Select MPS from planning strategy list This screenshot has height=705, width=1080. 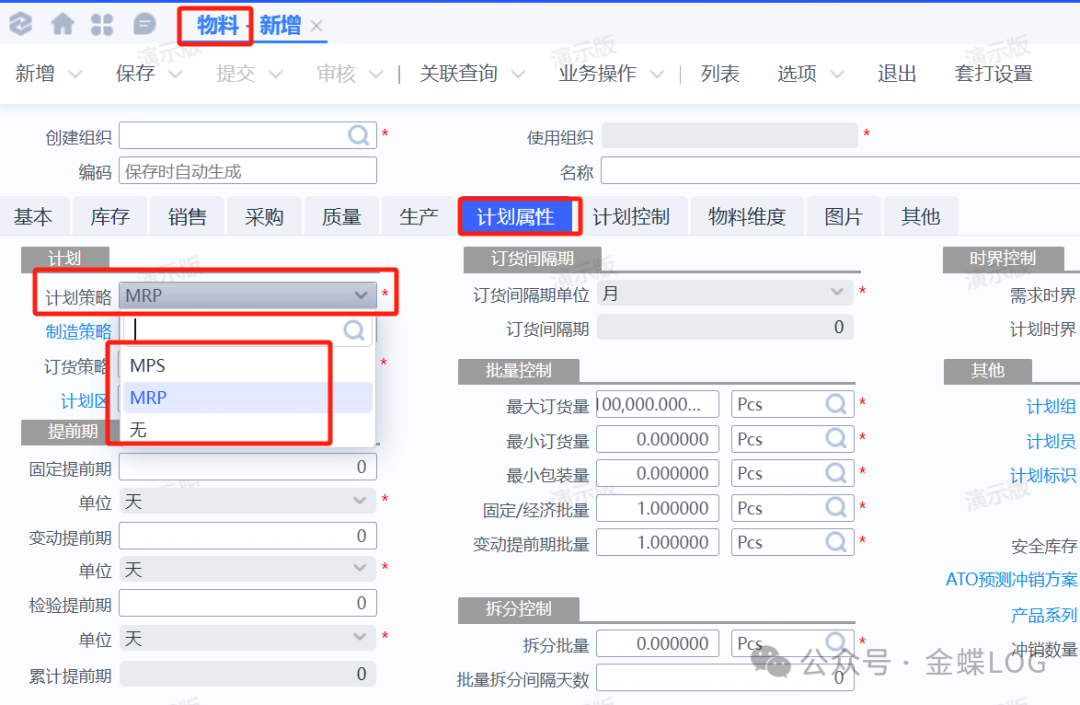tap(148, 366)
